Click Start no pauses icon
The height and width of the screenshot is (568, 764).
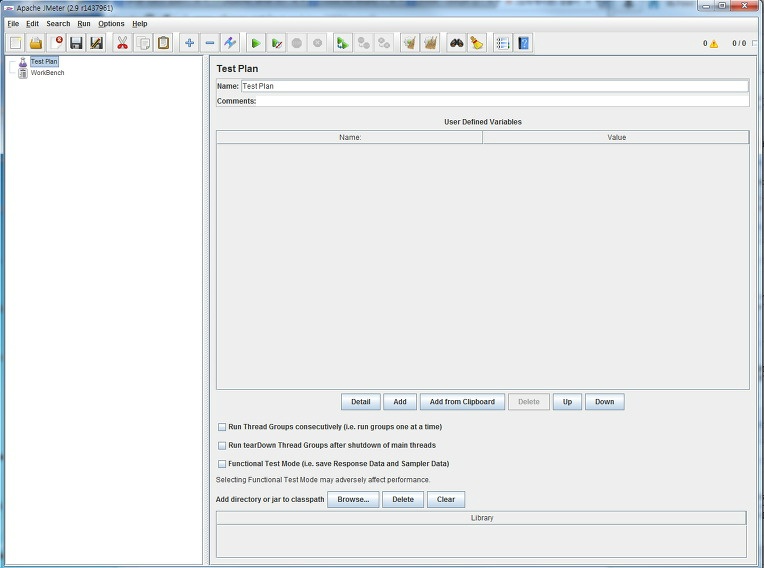coord(276,43)
